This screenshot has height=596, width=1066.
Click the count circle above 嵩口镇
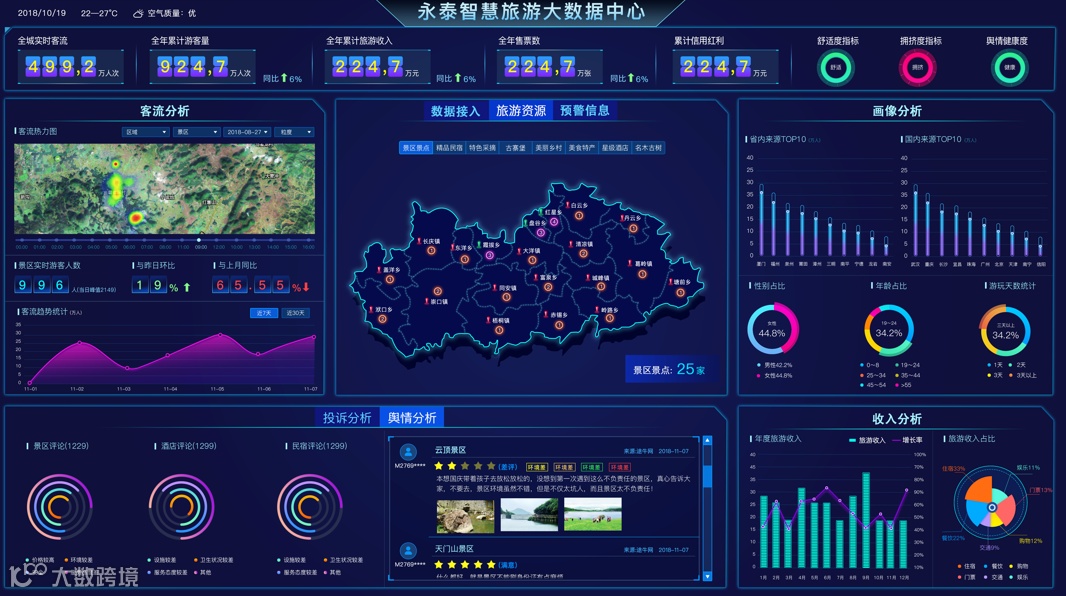point(438,291)
